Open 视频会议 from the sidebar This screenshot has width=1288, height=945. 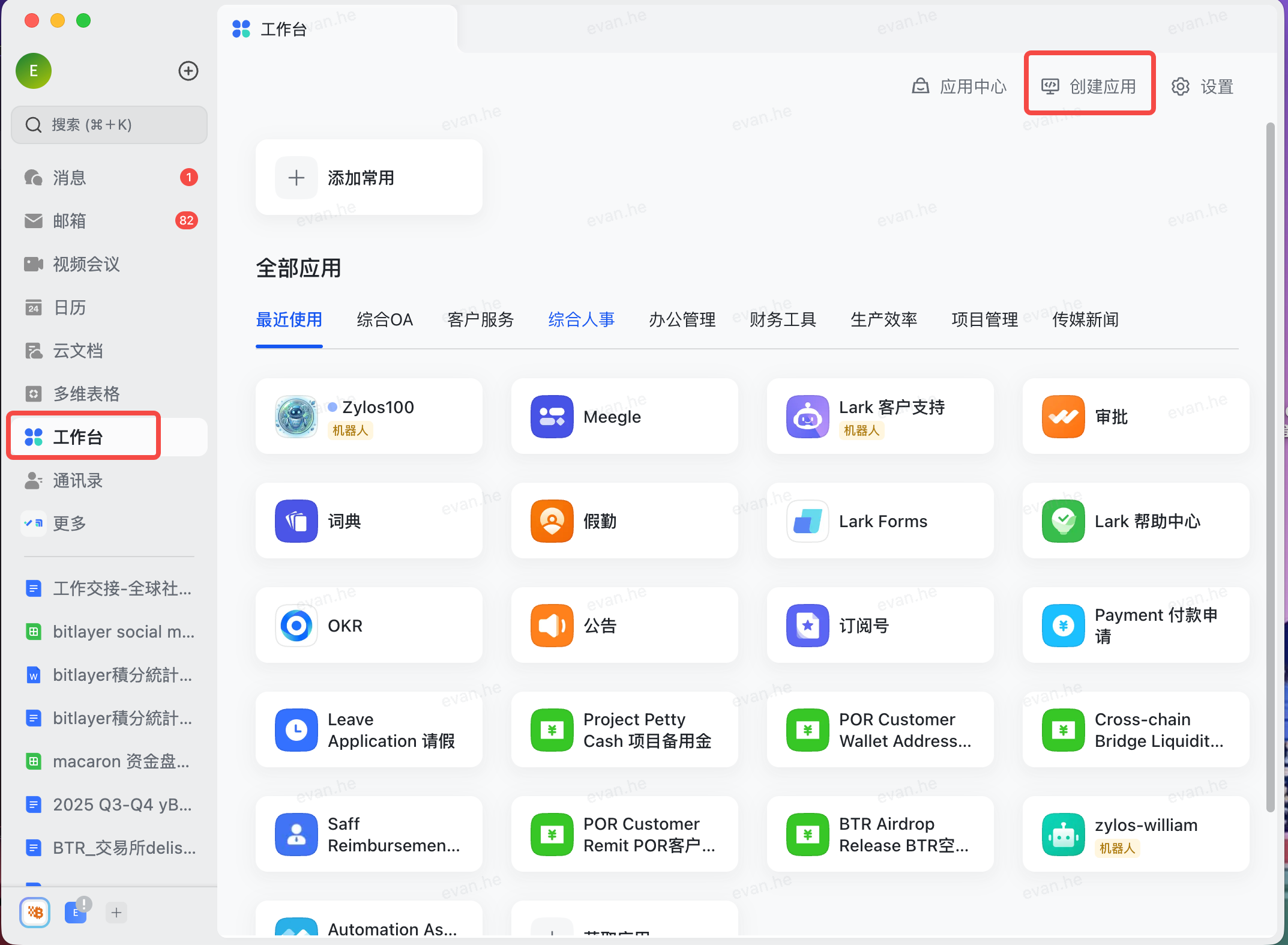pyautogui.click(x=85, y=264)
